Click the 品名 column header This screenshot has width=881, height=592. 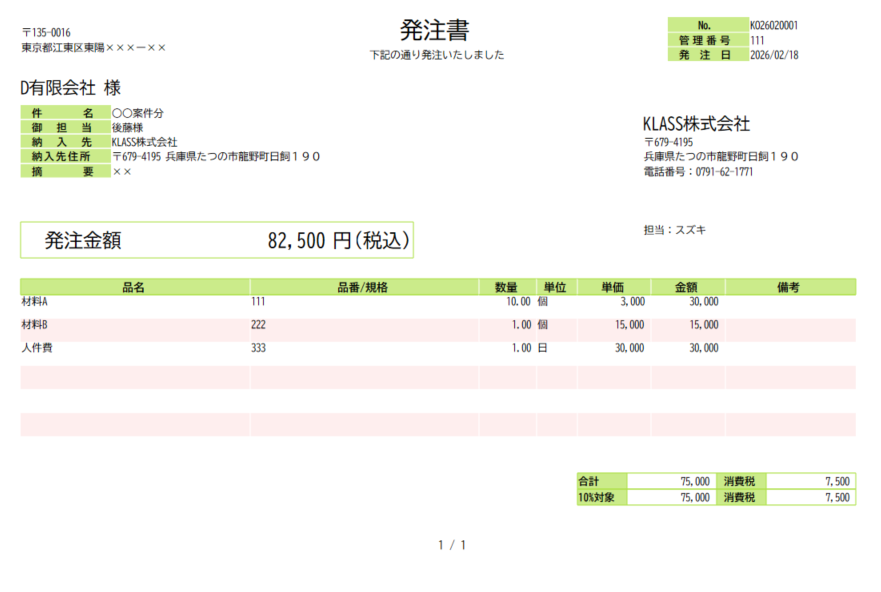click(134, 287)
